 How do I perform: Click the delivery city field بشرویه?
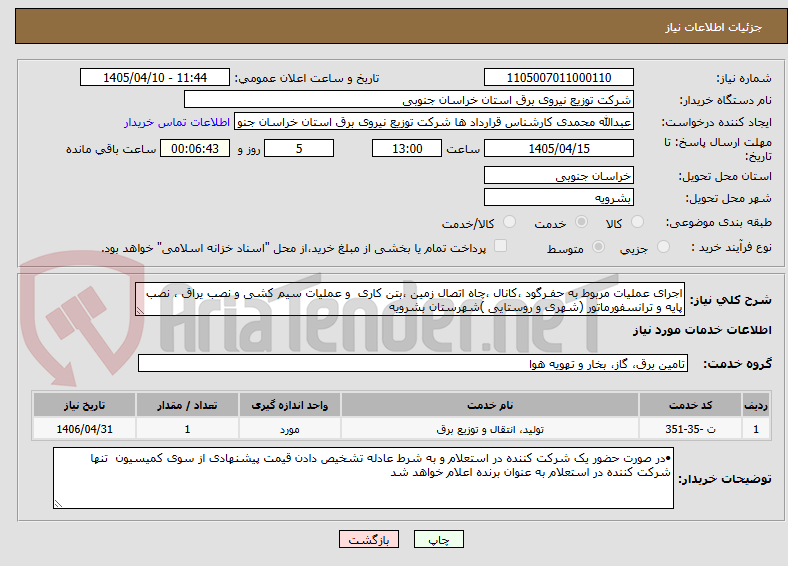(x=559, y=197)
